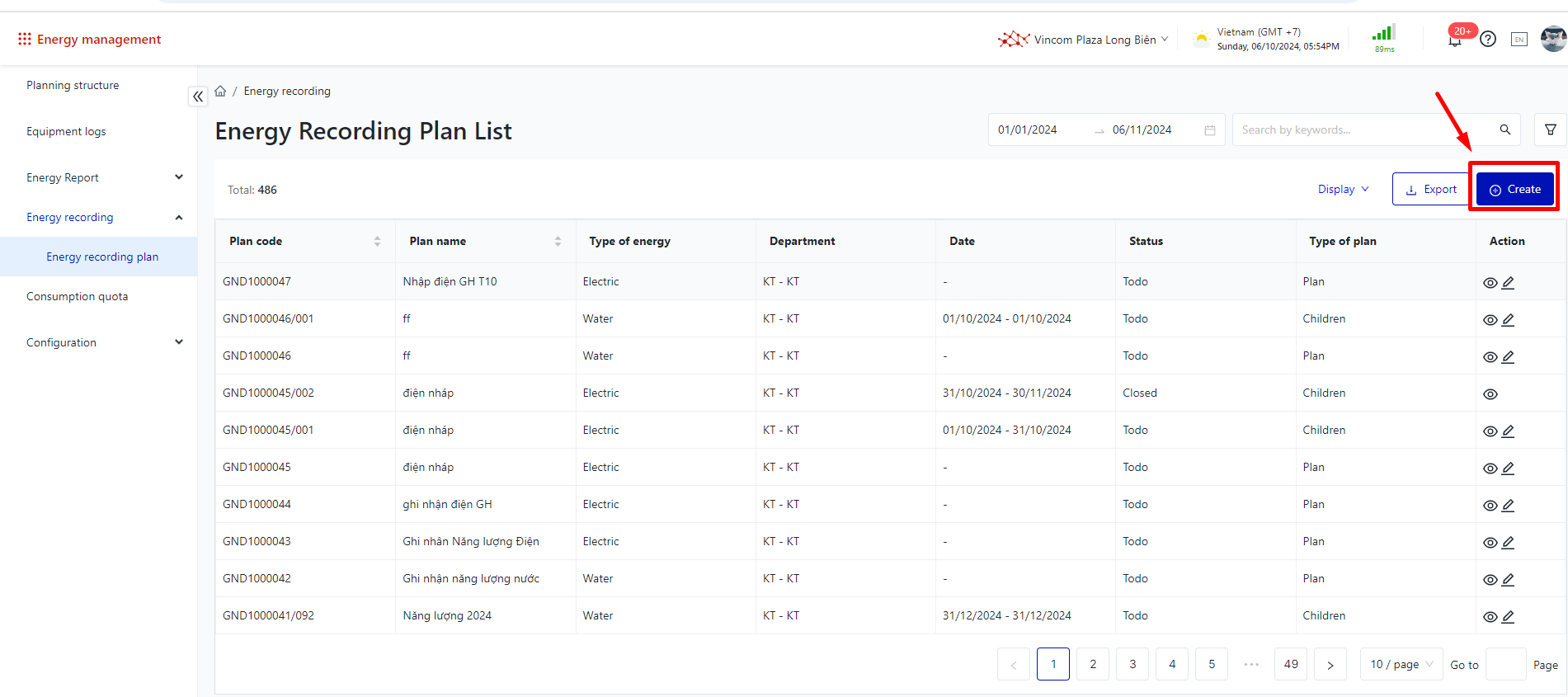Edit plan GND1000047 with pencil icon
Image resolution: width=1568 pixels, height=697 pixels.
[x=1508, y=282]
